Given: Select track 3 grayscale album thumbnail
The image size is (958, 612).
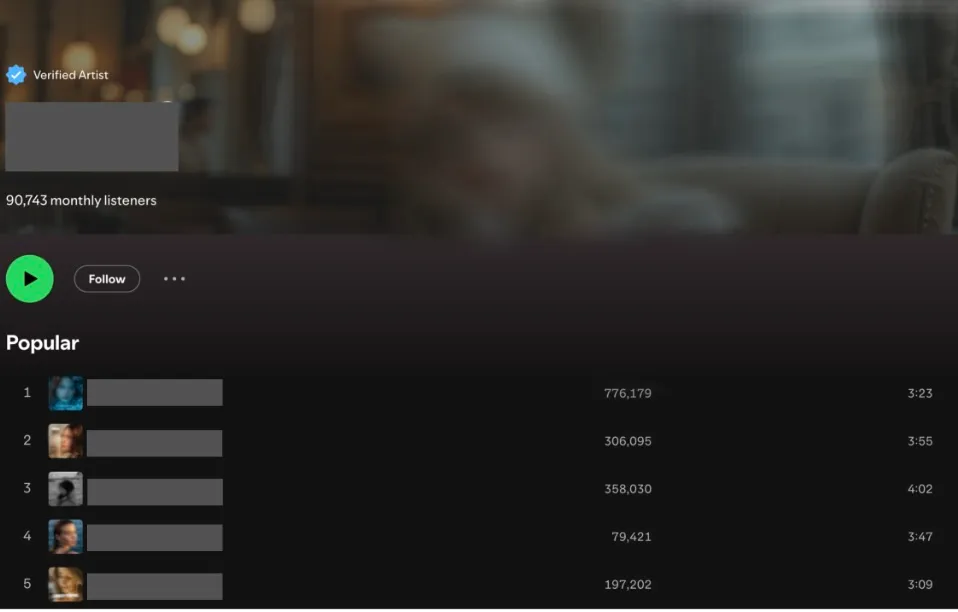Looking at the screenshot, I should click(65, 489).
